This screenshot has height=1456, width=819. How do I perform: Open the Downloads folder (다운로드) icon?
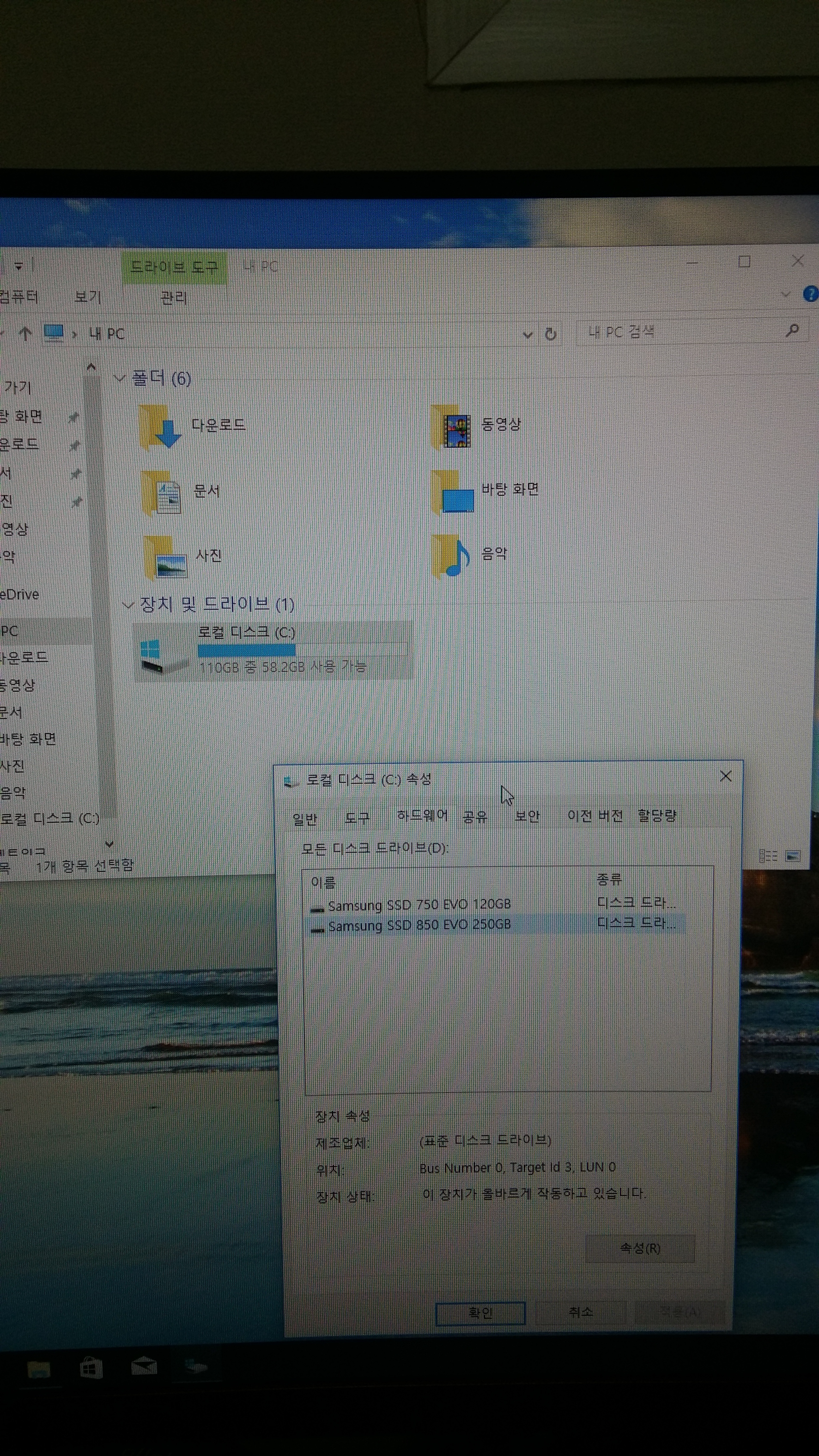160,427
